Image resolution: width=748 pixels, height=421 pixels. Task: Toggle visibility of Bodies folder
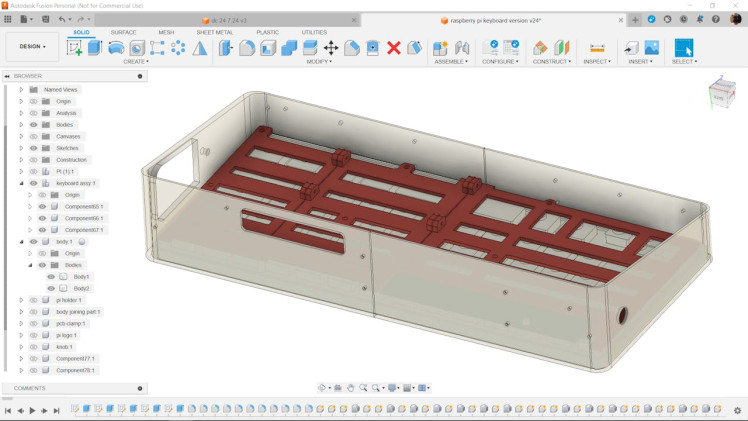click(x=33, y=124)
